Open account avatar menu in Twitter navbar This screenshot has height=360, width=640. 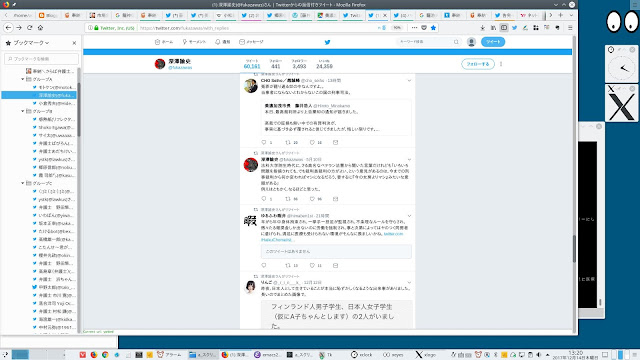(471, 42)
